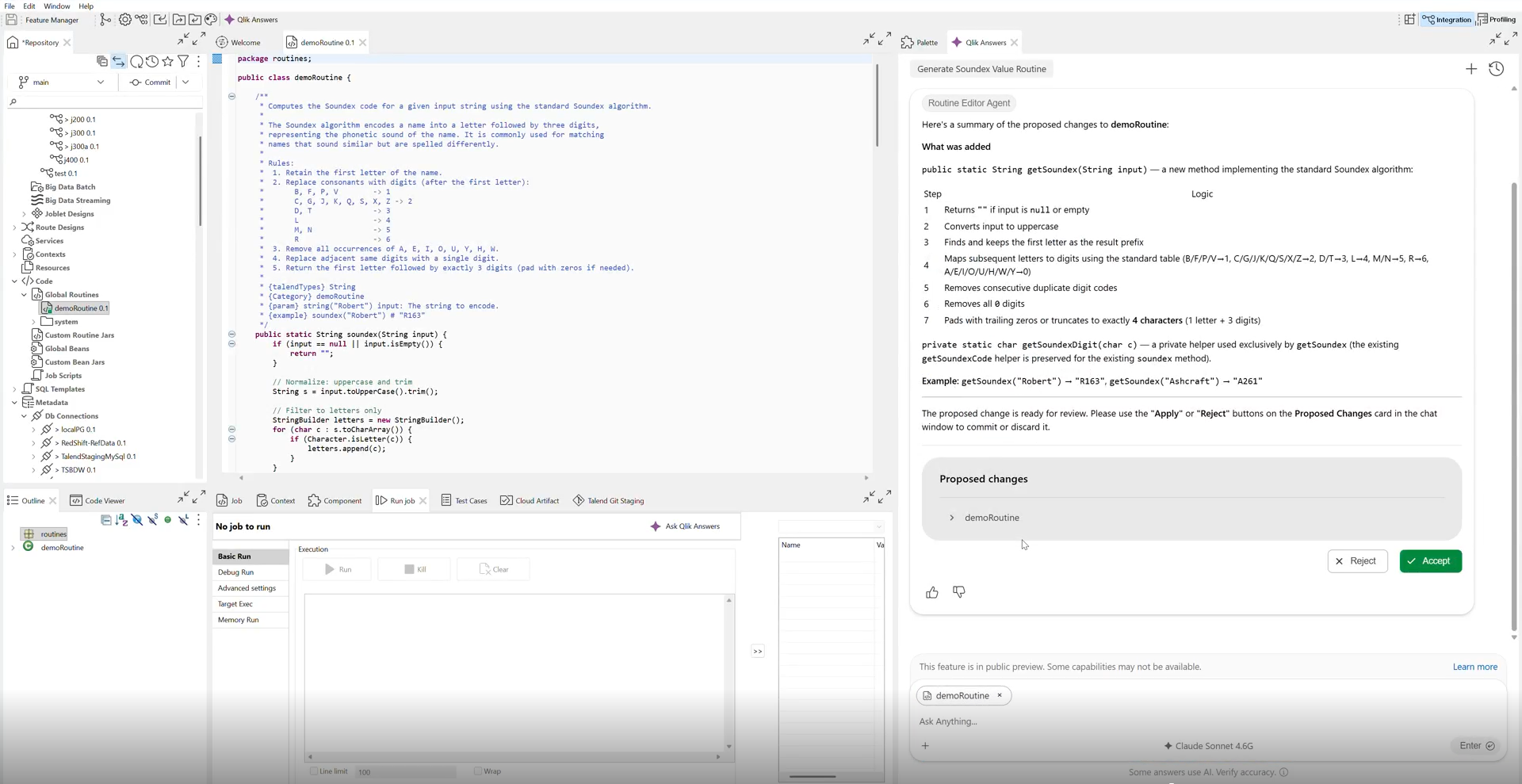1522x784 pixels.
Task: Enable the Wrap checkbox
Action: tap(478, 771)
